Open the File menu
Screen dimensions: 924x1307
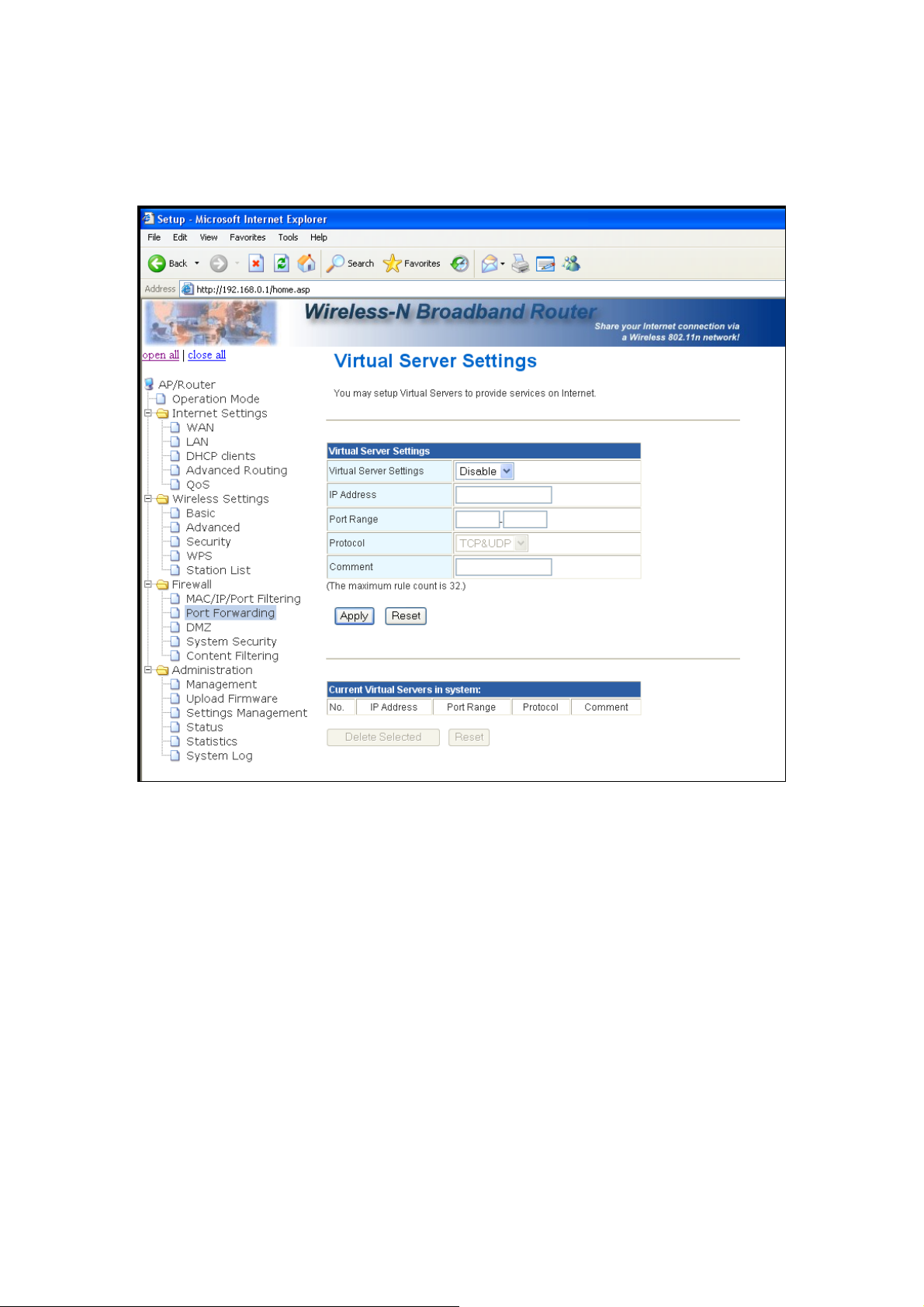(x=154, y=237)
